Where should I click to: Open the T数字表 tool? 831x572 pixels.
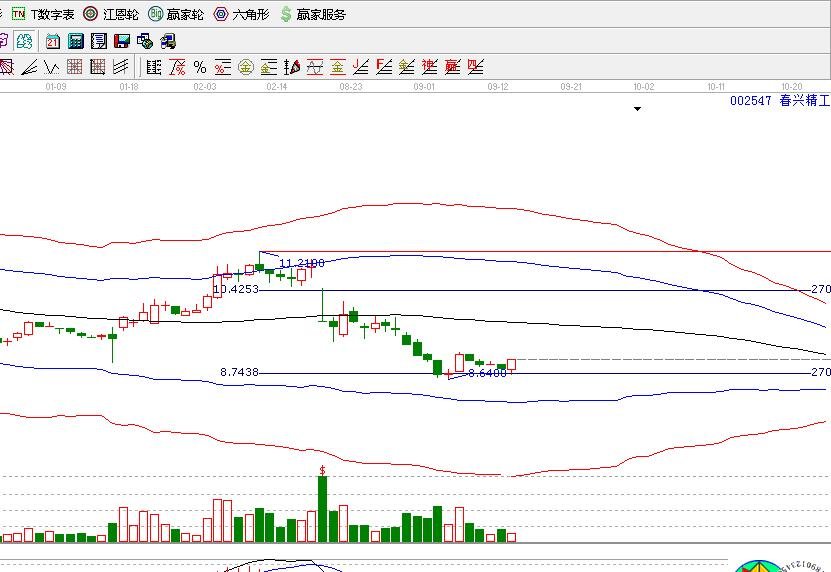(43, 14)
